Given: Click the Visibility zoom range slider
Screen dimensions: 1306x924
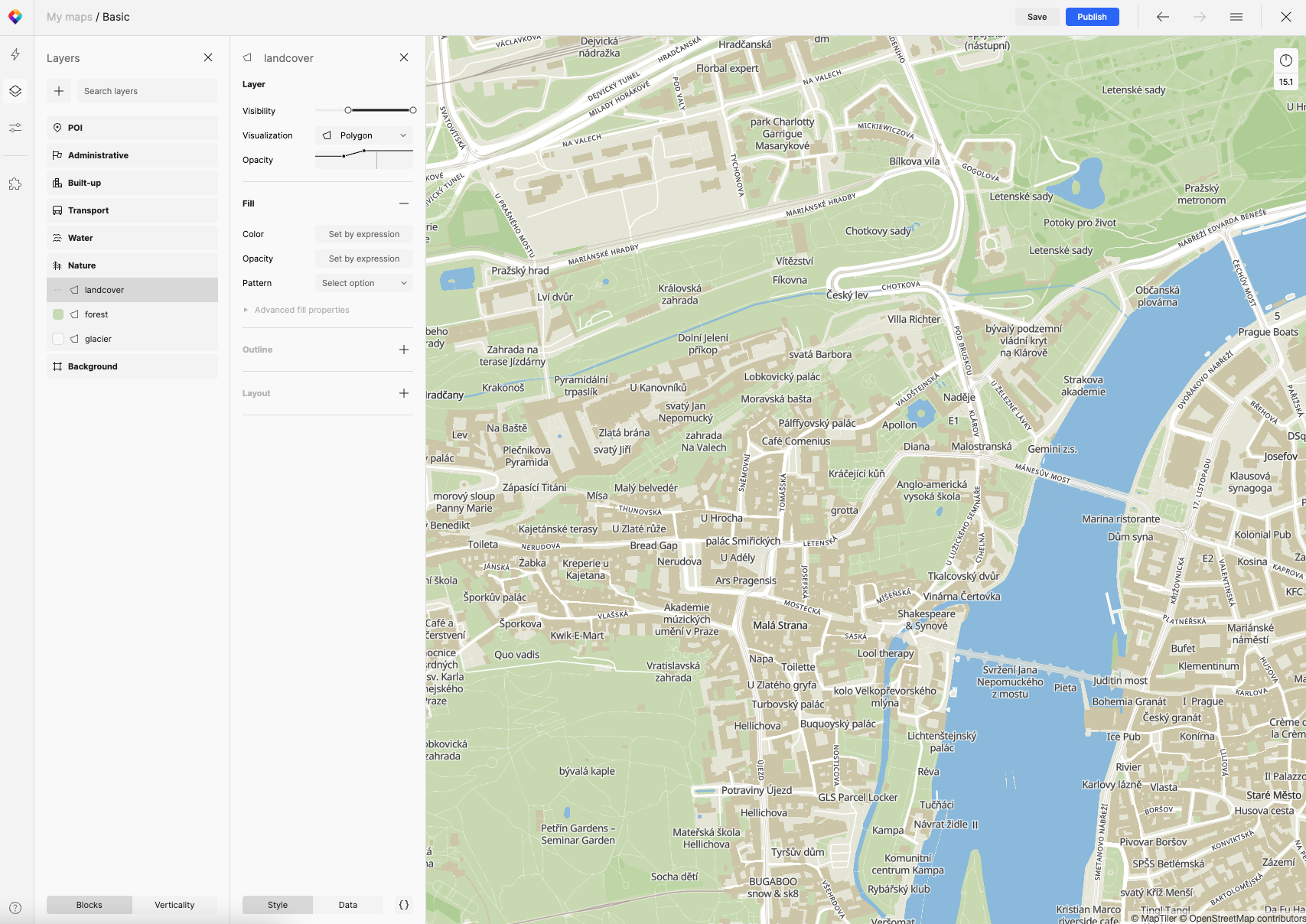Looking at the screenshot, I should pyautogui.click(x=380, y=111).
